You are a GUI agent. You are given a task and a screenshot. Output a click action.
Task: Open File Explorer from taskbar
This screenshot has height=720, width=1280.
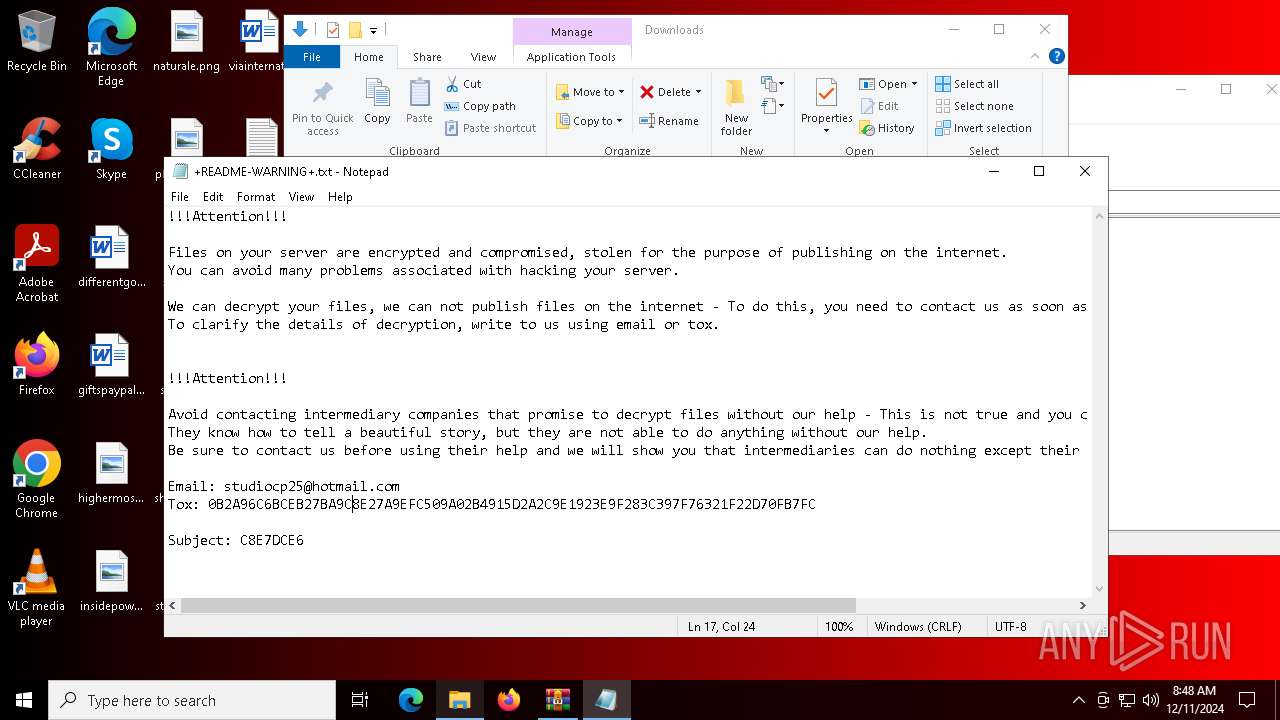click(459, 700)
